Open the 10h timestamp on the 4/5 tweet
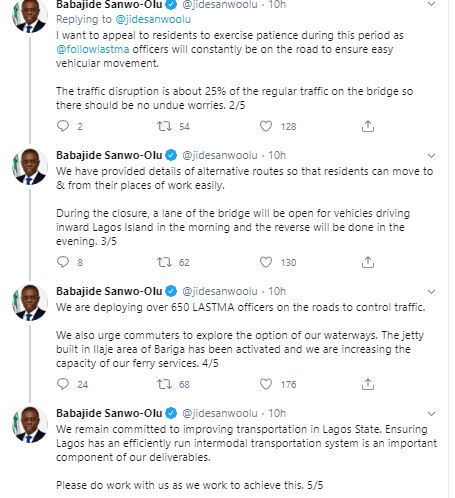455x498 pixels. [x=277, y=291]
